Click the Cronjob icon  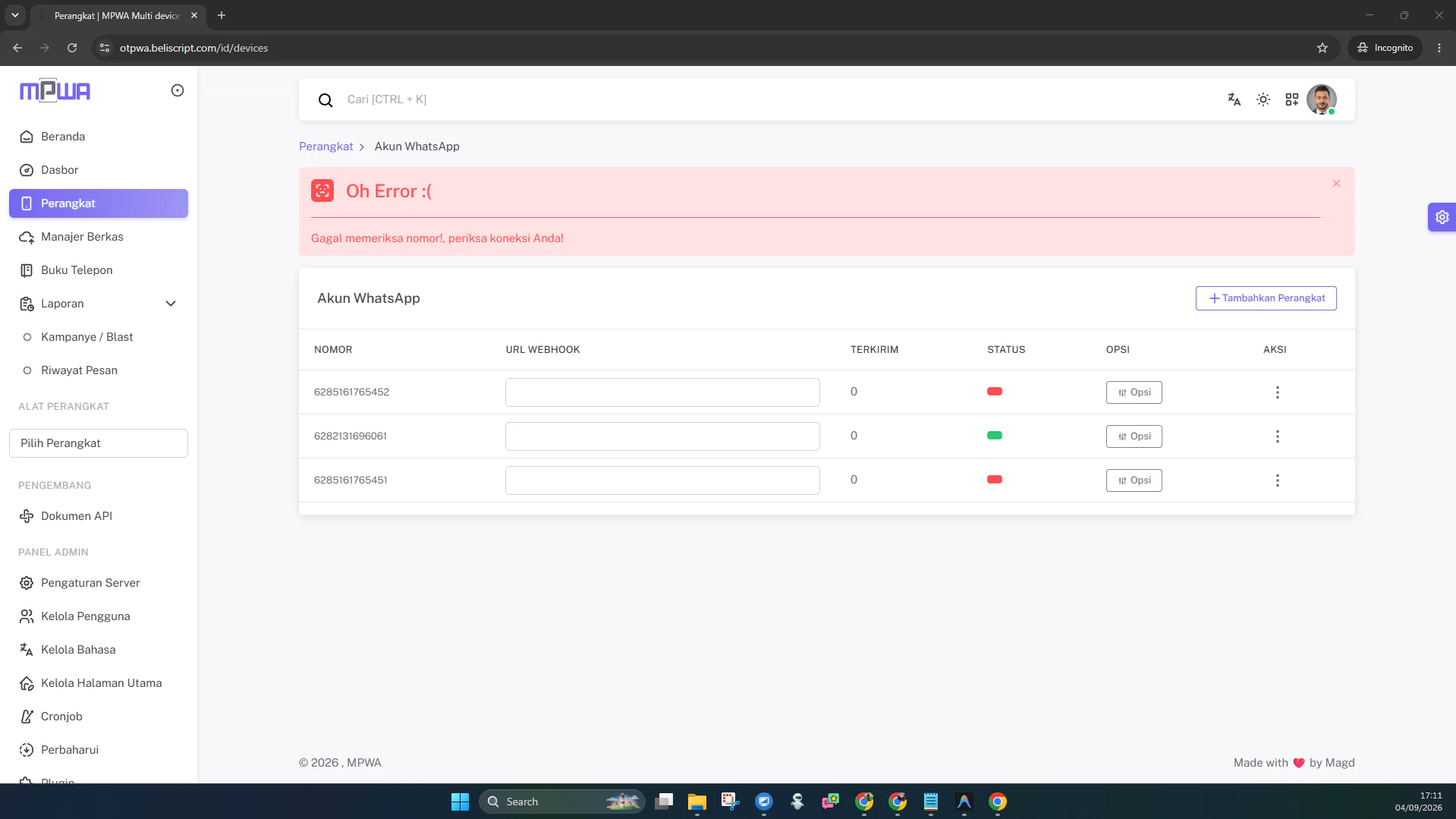point(27,717)
